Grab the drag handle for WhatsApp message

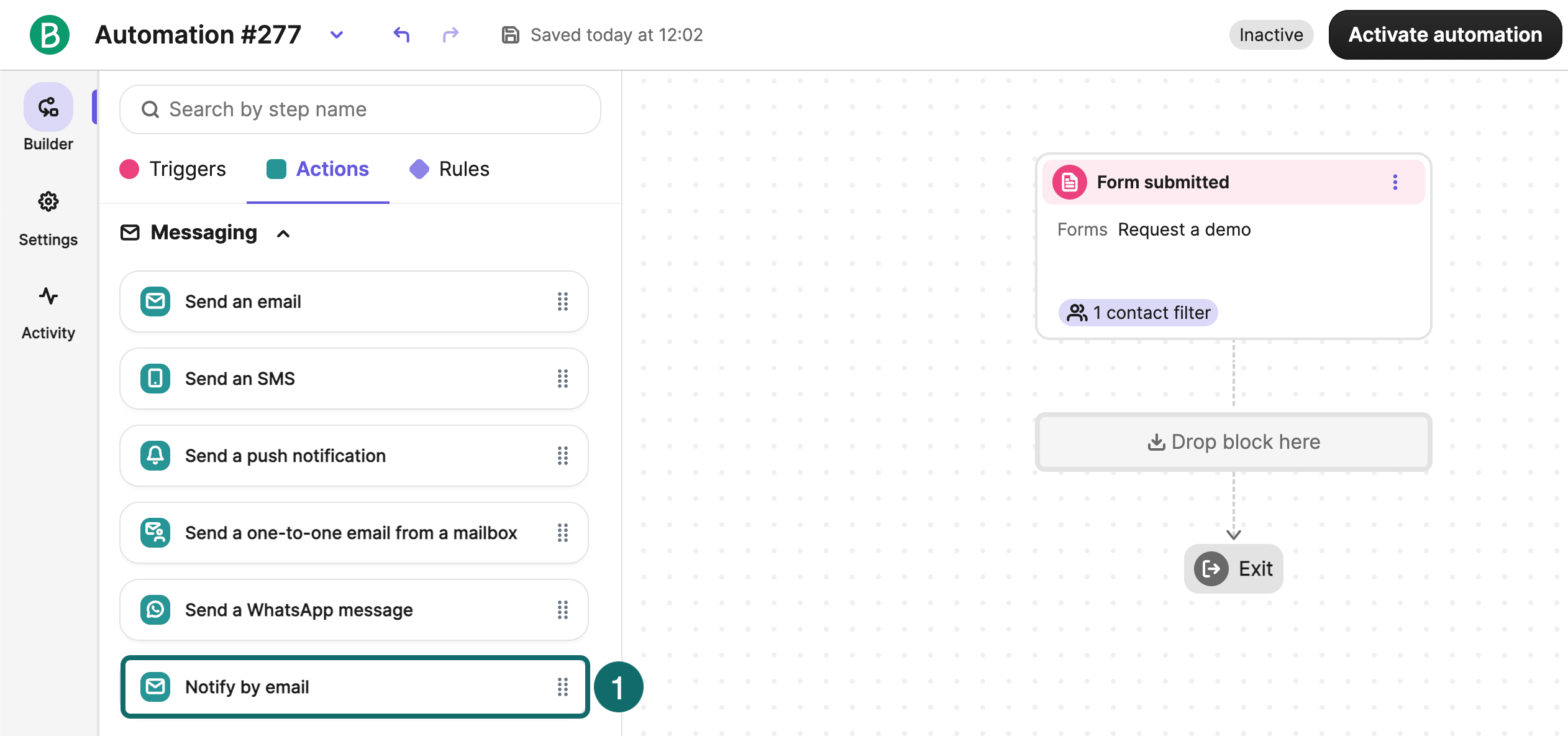(x=563, y=610)
